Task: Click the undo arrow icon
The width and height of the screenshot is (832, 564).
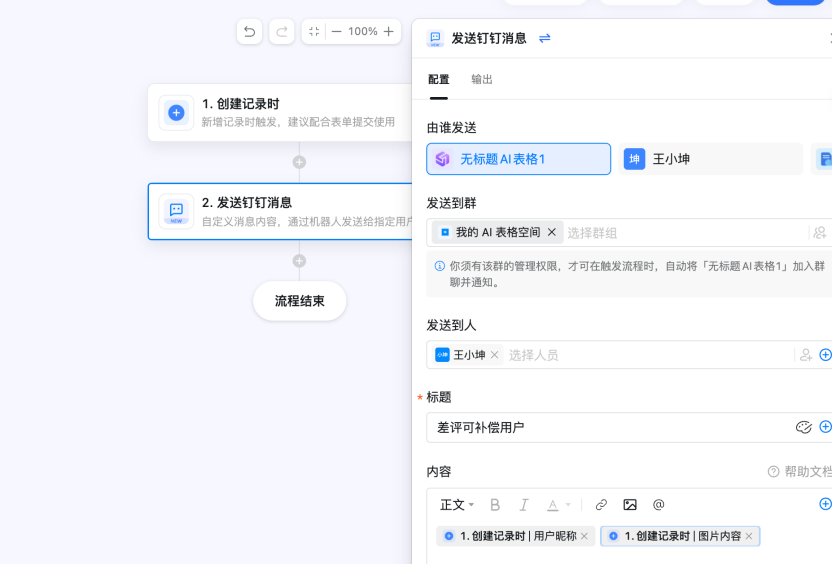Action: coord(249,32)
